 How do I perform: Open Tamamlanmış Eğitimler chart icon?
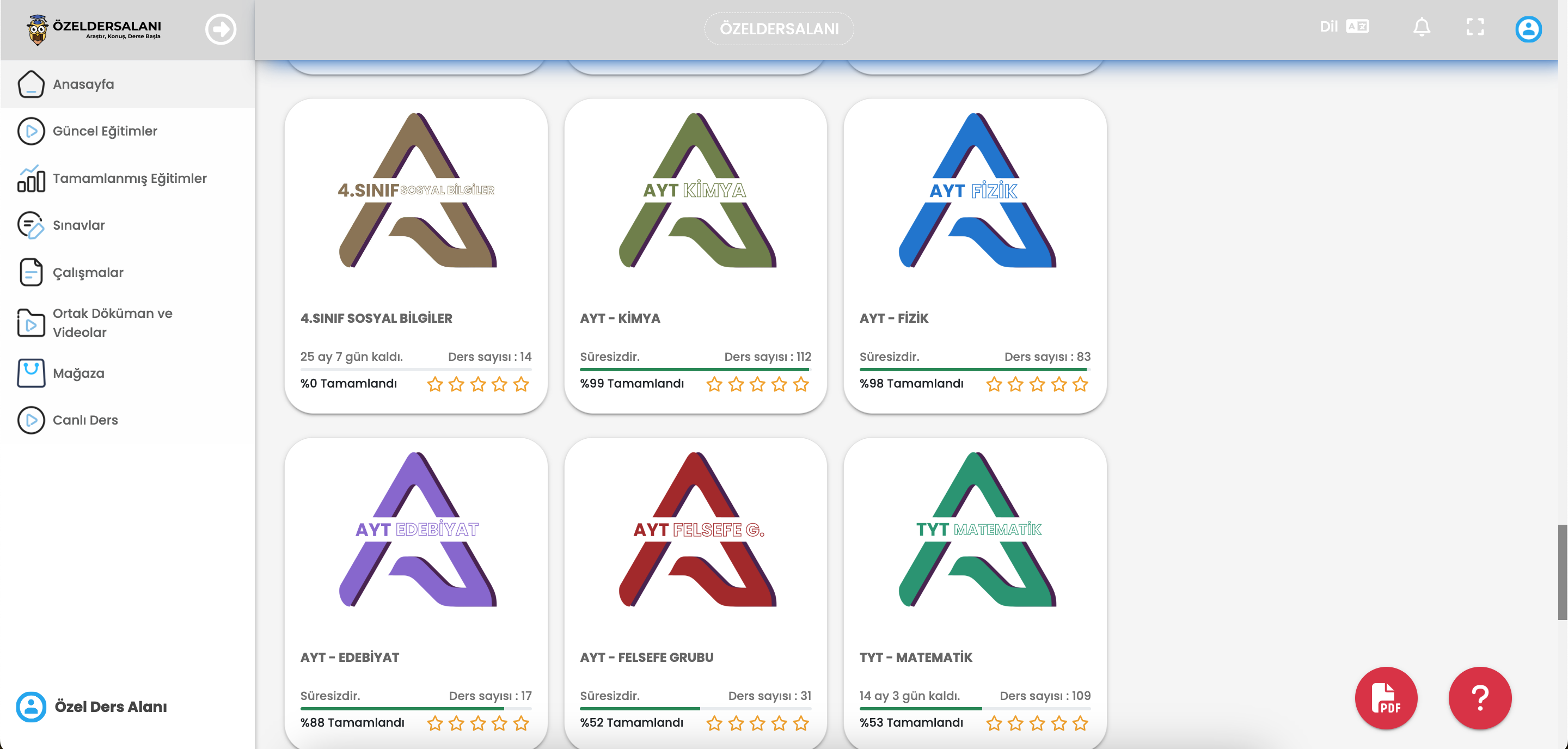(x=31, y=179)
